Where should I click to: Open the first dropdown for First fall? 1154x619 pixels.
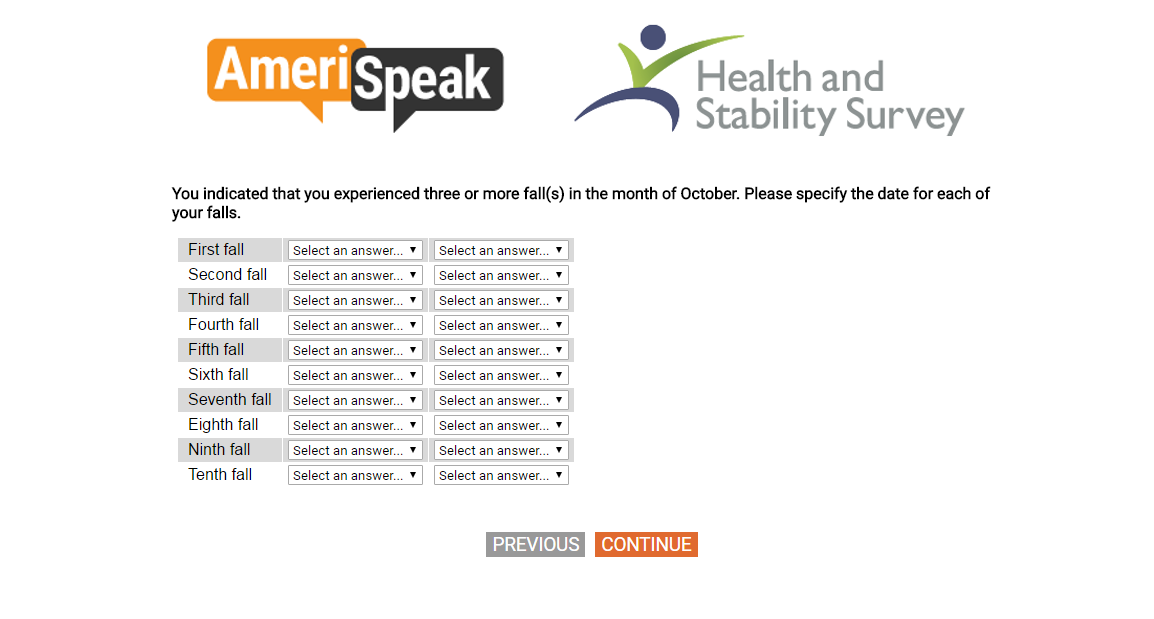(x=355, y=250)
